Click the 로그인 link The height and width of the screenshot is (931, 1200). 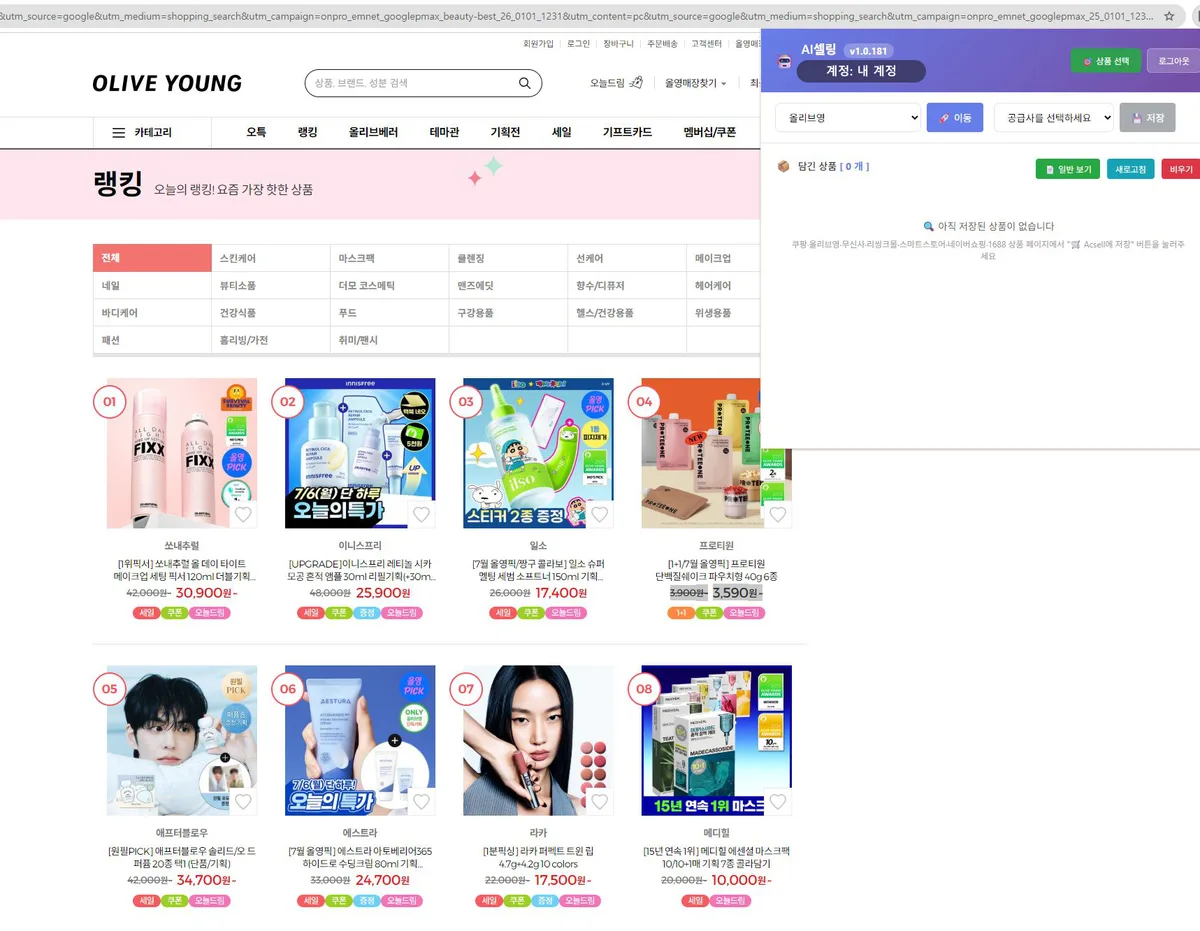pos(578,44)
